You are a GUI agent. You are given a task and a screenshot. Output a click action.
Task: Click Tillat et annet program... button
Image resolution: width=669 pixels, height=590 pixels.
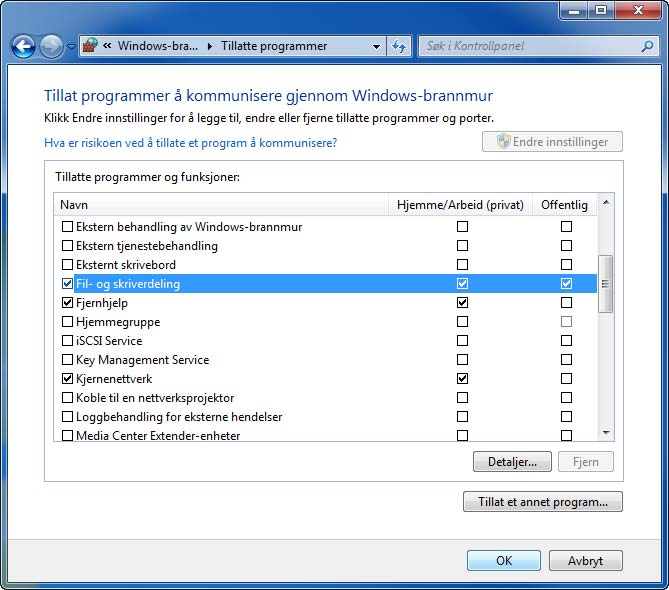[543, 502]
